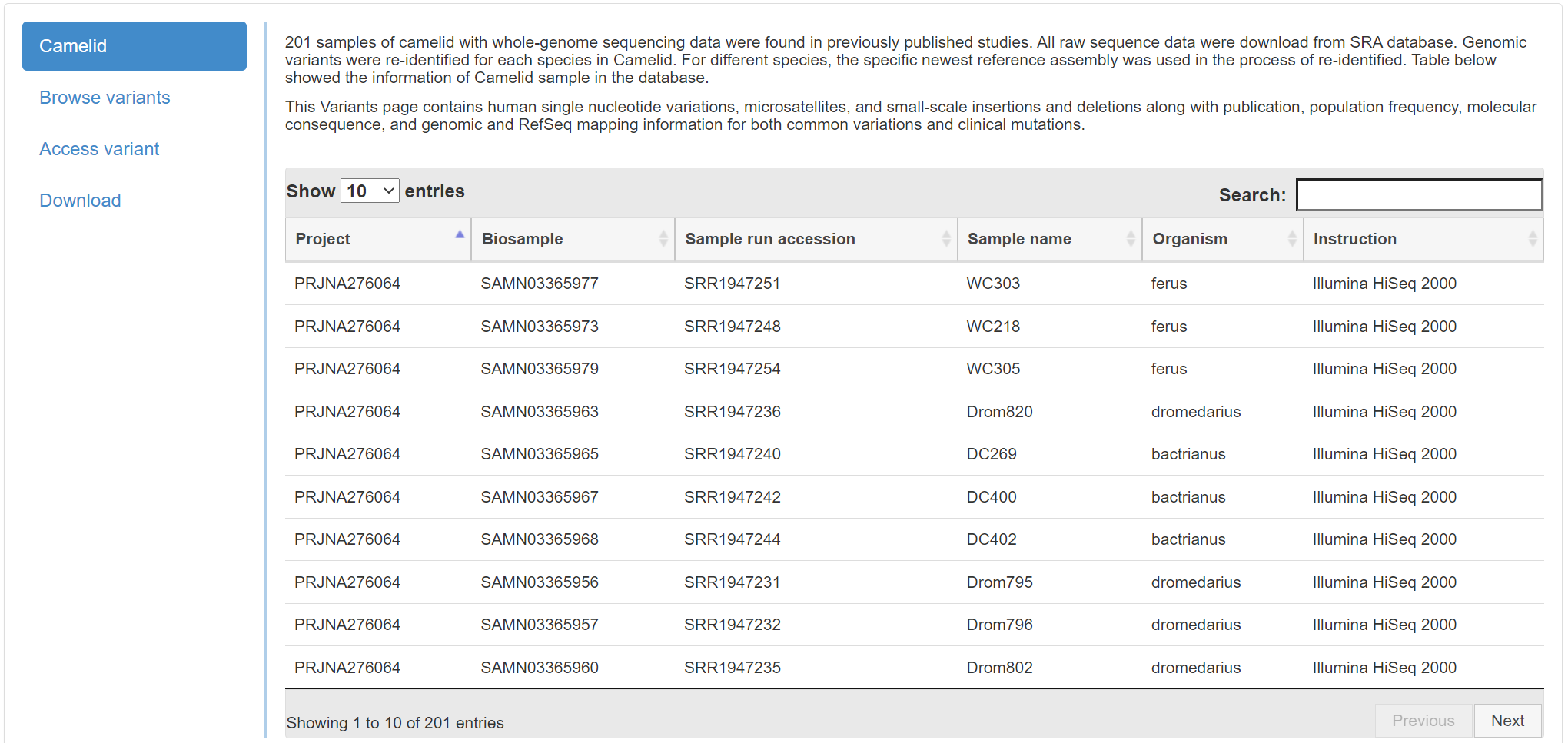Open the Show entries count dropdown
The width and height of the screenshot is (1568, 743).
370,191
